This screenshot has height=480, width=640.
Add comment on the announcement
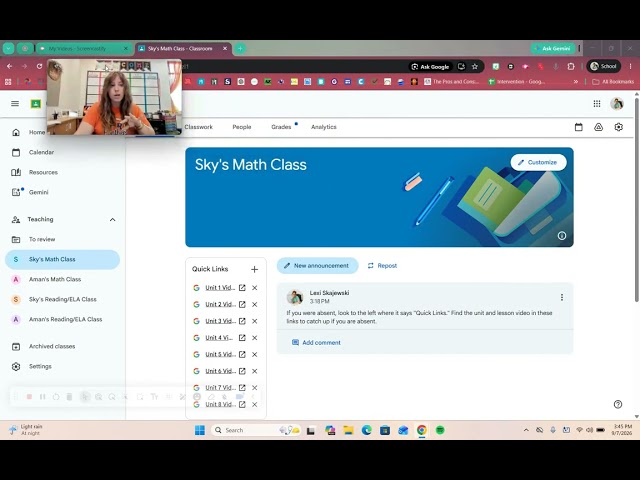[x=316, y=342]
